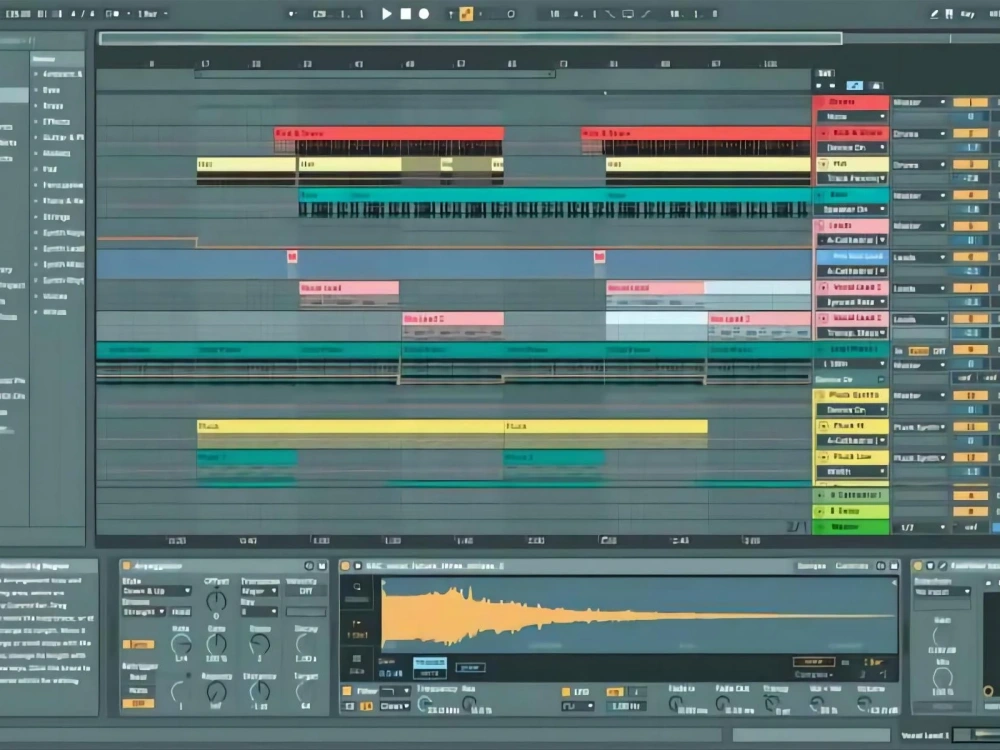The width and height of the screenshot is (1000, 750).
Task: Toggle the sampler Filter on button
Action: pos(347,691)
